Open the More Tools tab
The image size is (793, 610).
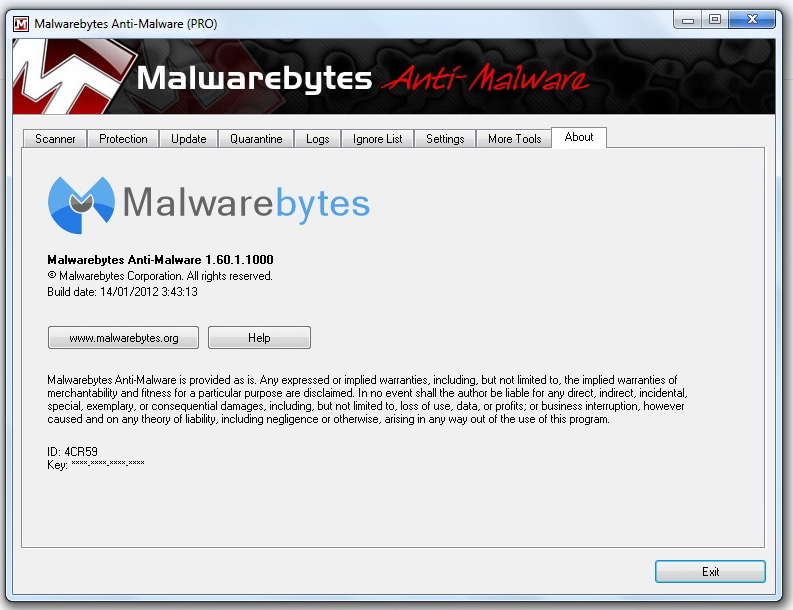coord(514,139)
